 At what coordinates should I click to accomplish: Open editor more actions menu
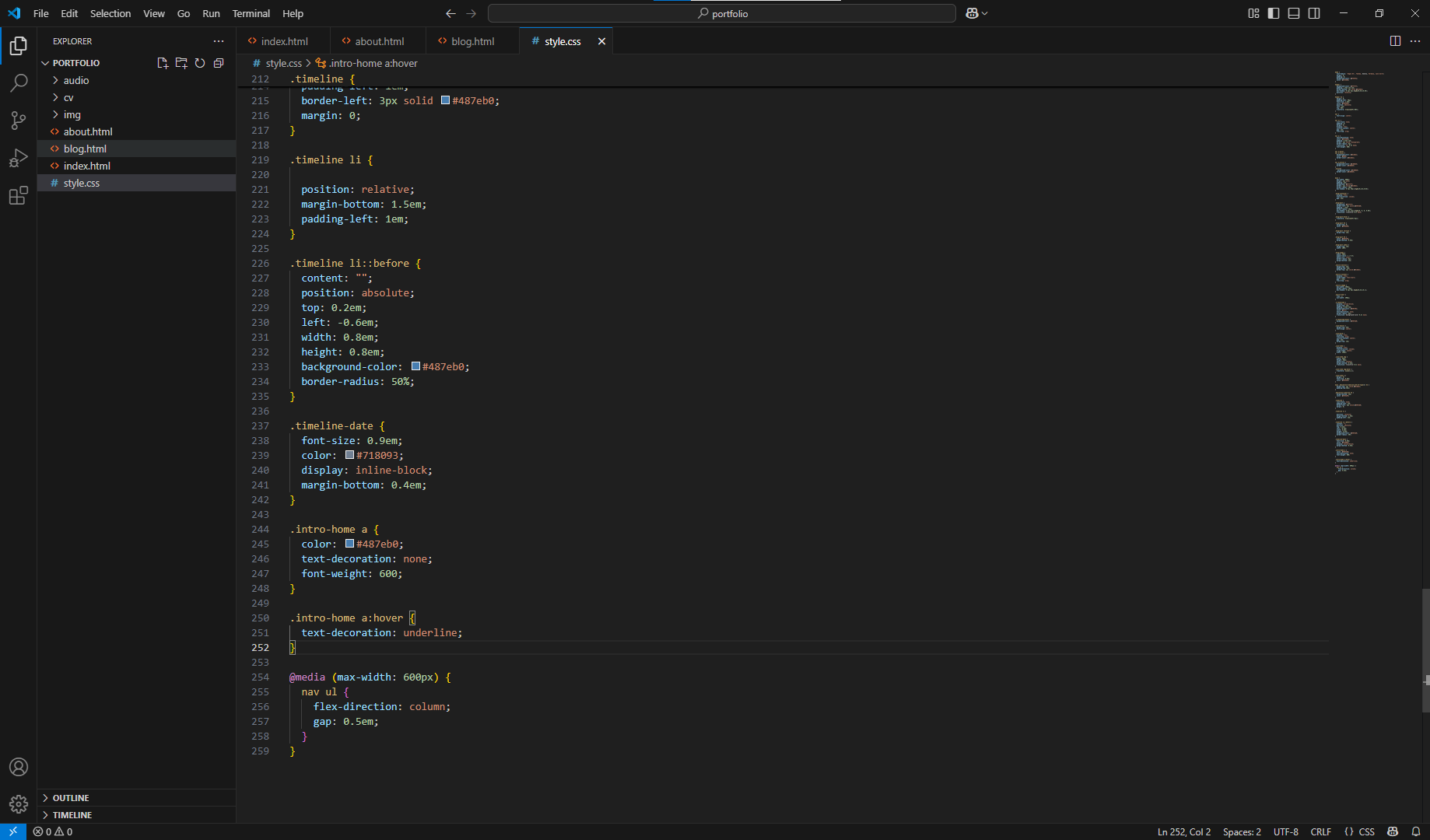click(1415, 41)
